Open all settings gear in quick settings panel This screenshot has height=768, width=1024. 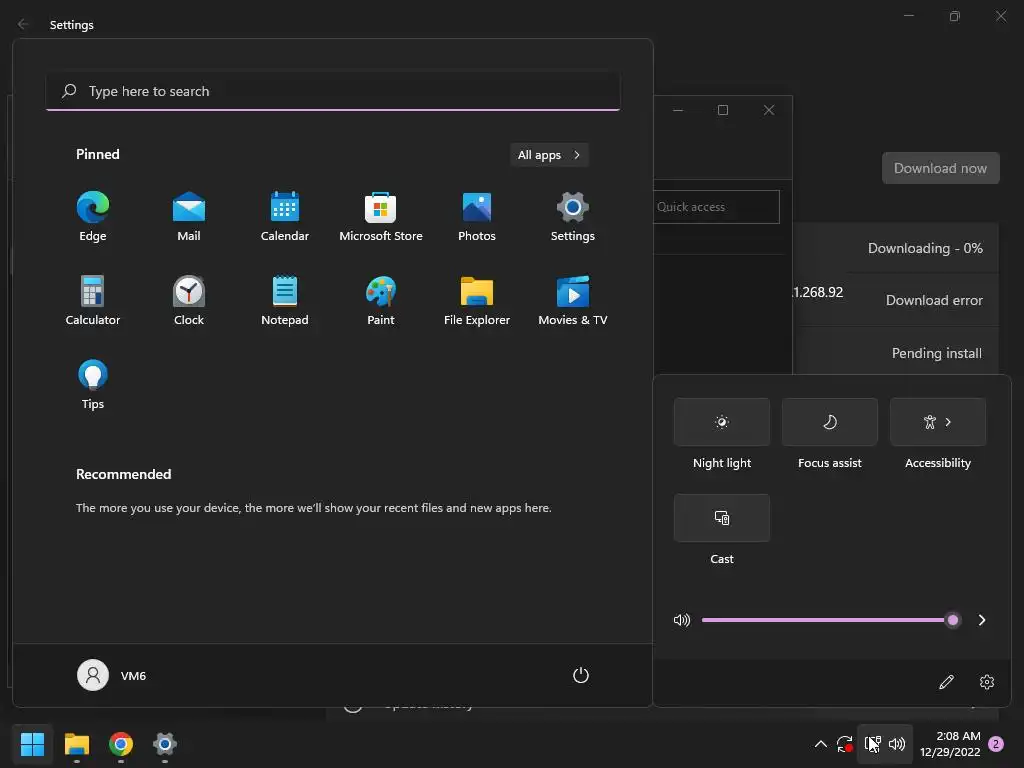pos(987,682)
